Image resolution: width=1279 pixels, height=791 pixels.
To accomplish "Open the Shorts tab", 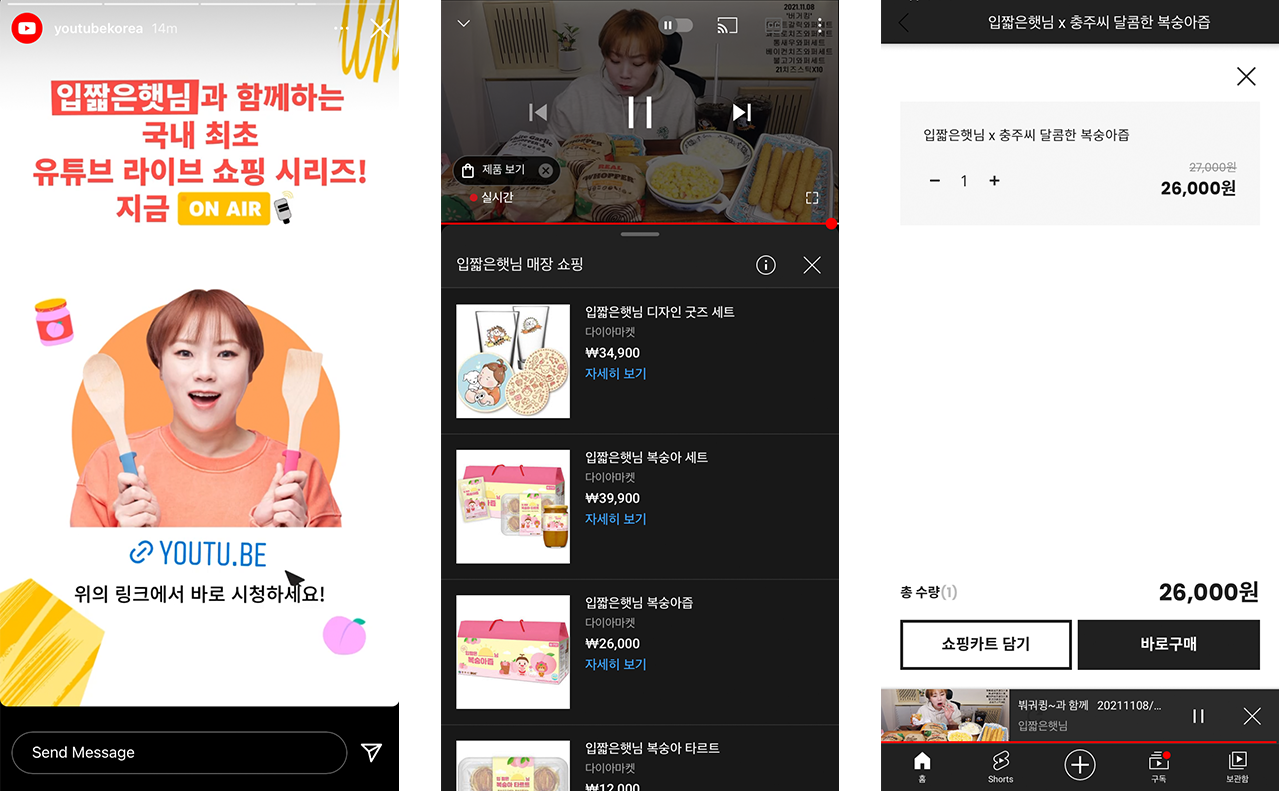I will pos(1000,767).
